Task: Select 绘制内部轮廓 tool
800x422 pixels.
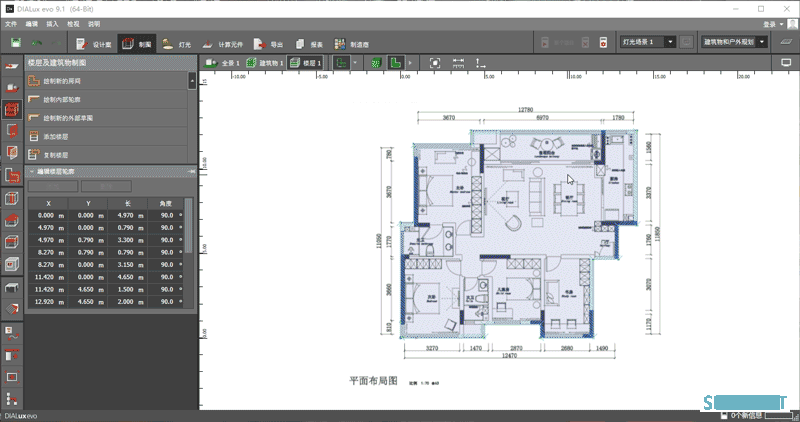Action: [107, 100]
